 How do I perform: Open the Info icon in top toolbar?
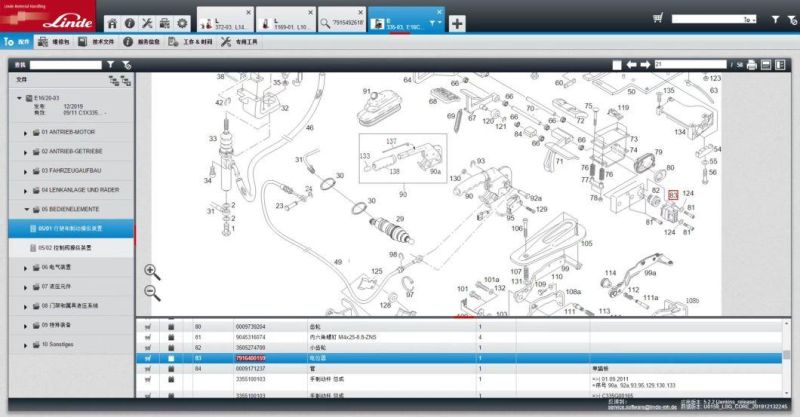pyautogui.click(x=130, y=23)
